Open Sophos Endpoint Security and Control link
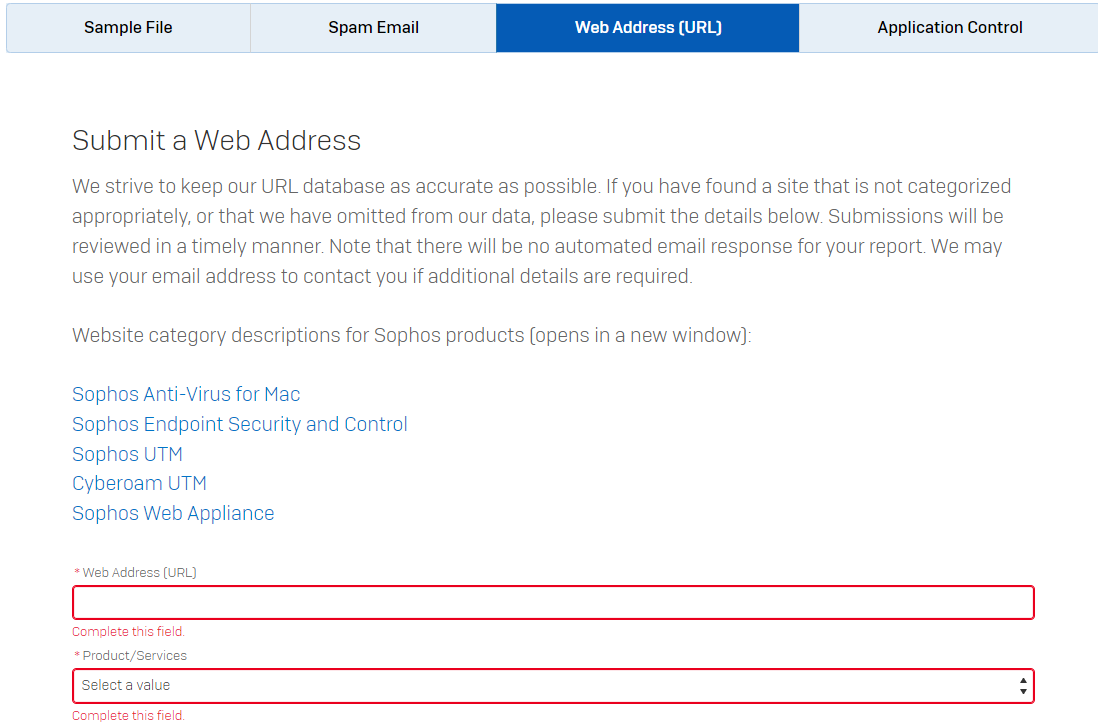The width and height of the screenshot is (1098, 728). coord(239,424)
